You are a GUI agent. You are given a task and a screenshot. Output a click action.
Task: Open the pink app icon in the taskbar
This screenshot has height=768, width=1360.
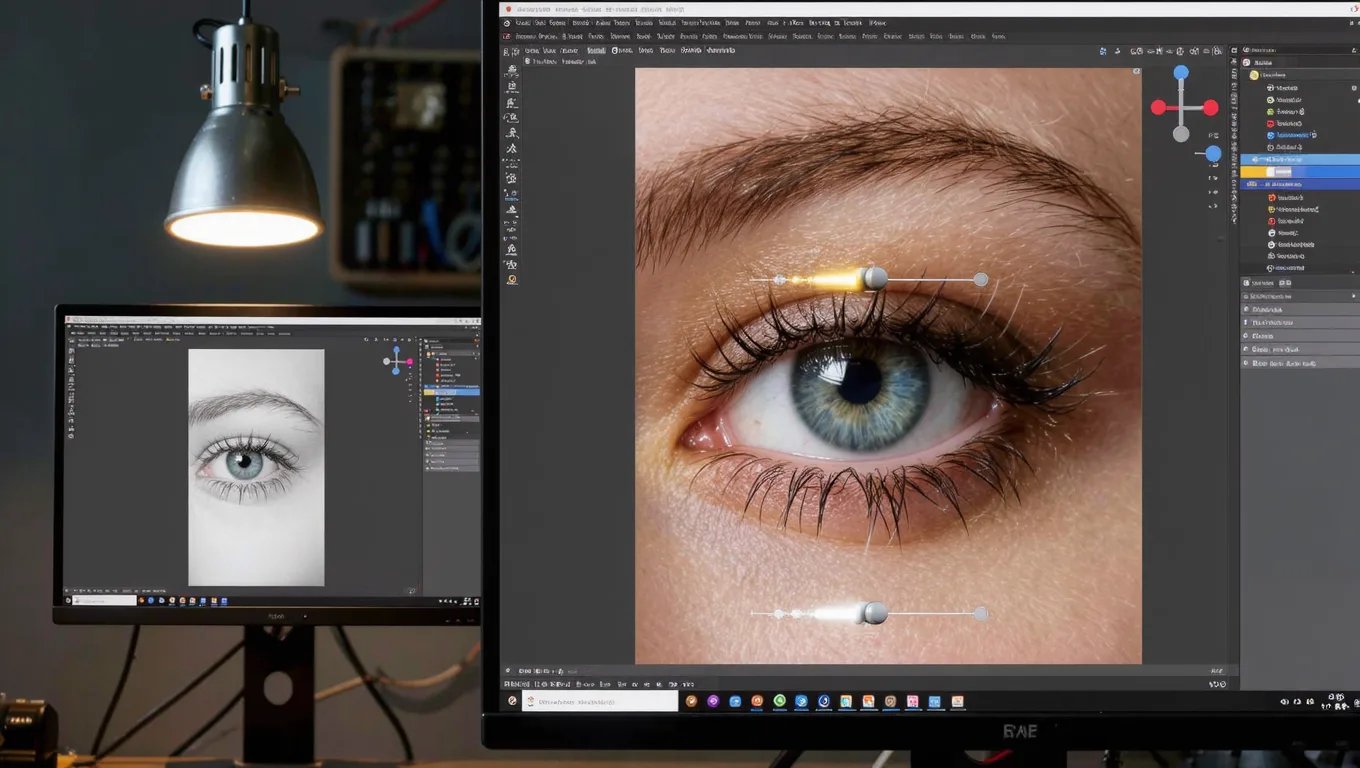coord(912,702)
